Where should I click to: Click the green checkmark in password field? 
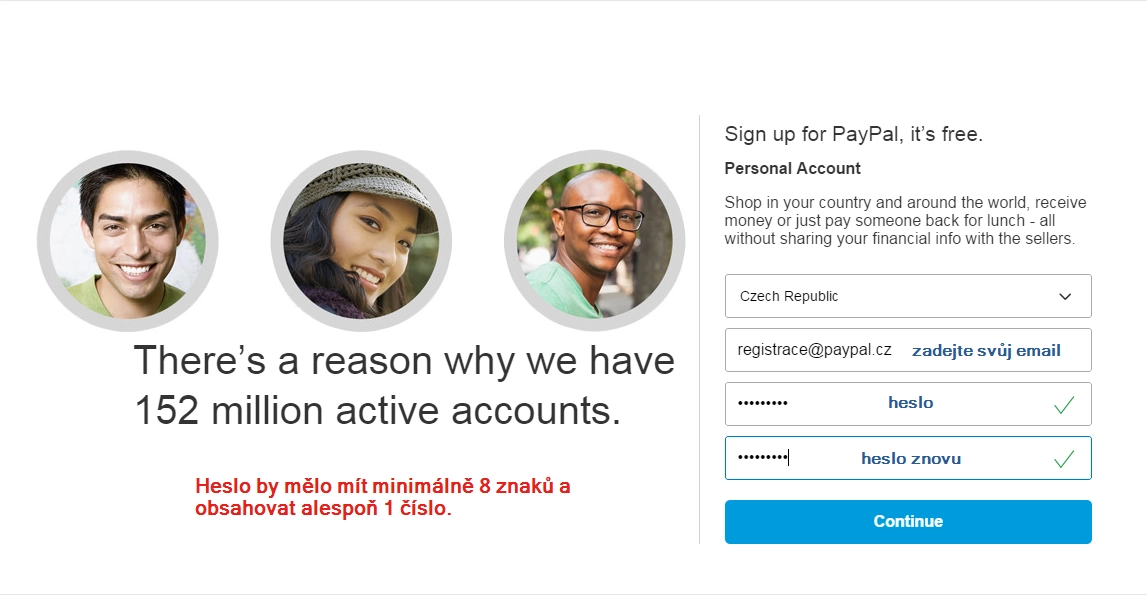(x=1064, y=404)
